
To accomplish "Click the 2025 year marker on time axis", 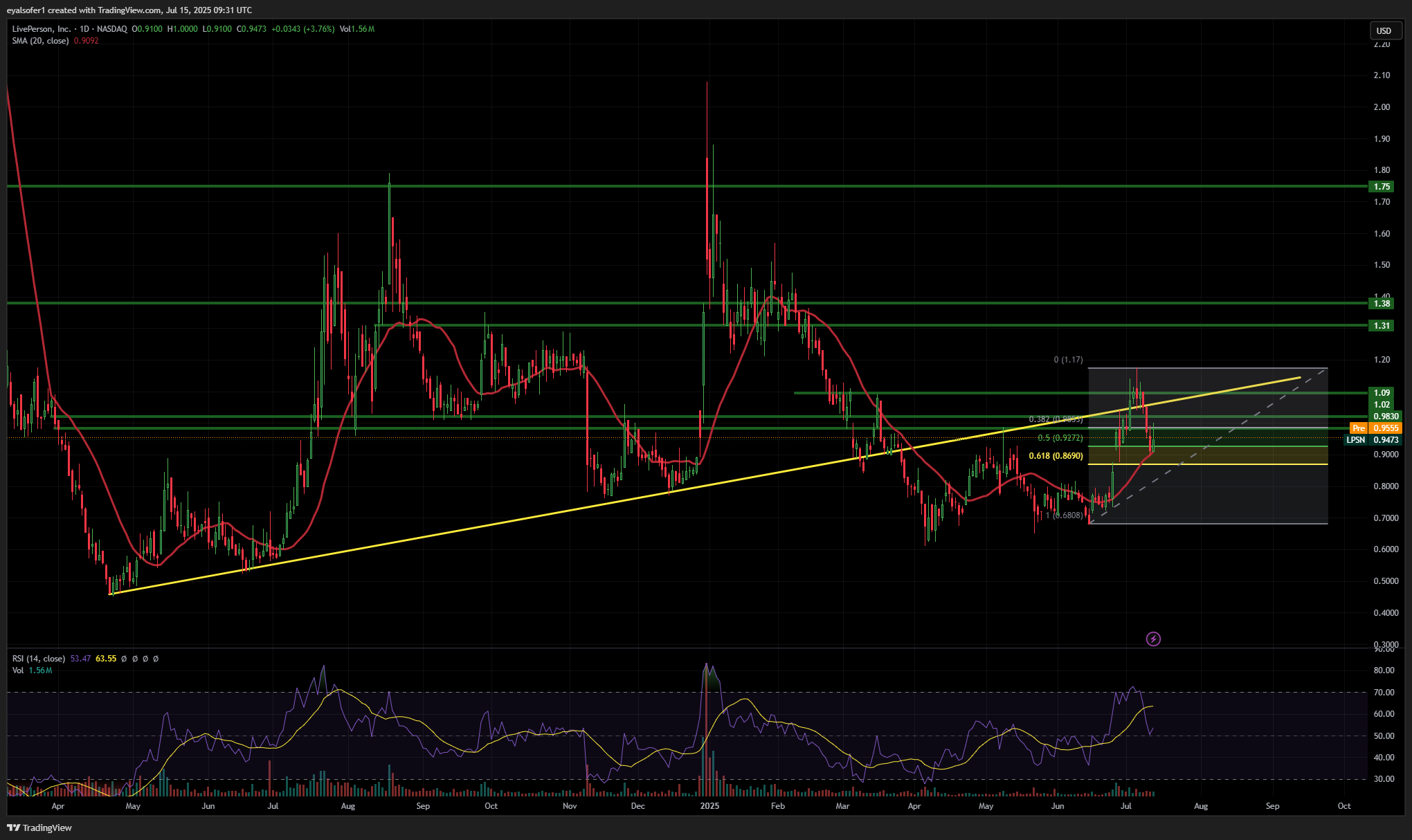I will (709, 806).
